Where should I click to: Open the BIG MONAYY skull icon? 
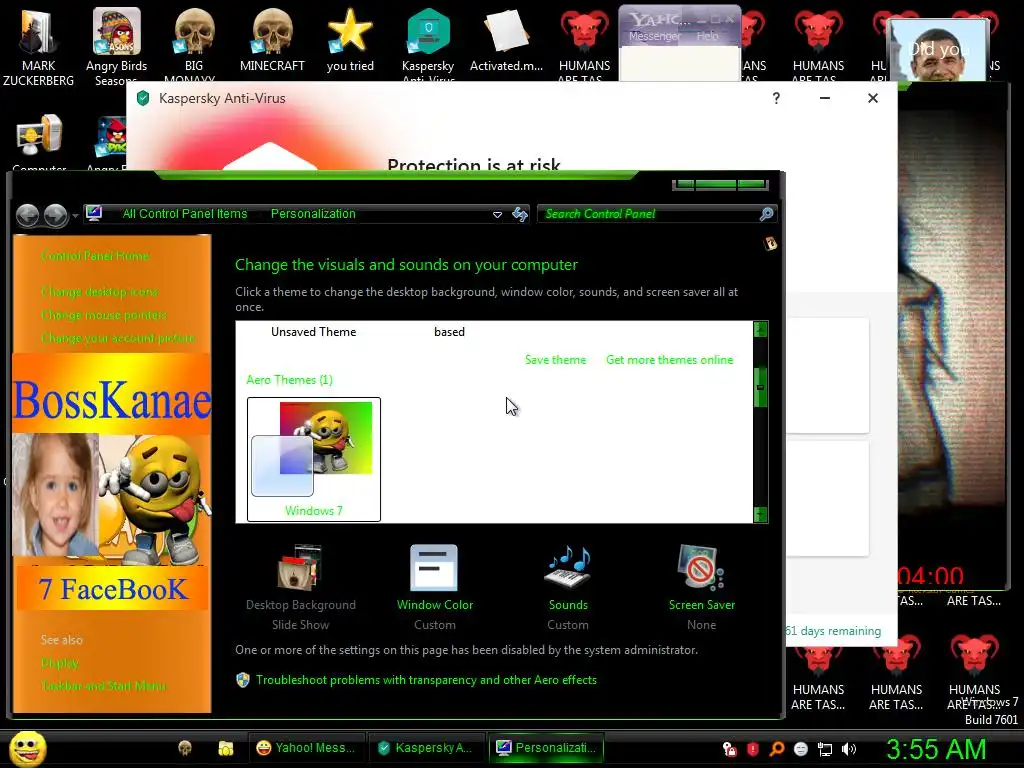coord(194,46)
